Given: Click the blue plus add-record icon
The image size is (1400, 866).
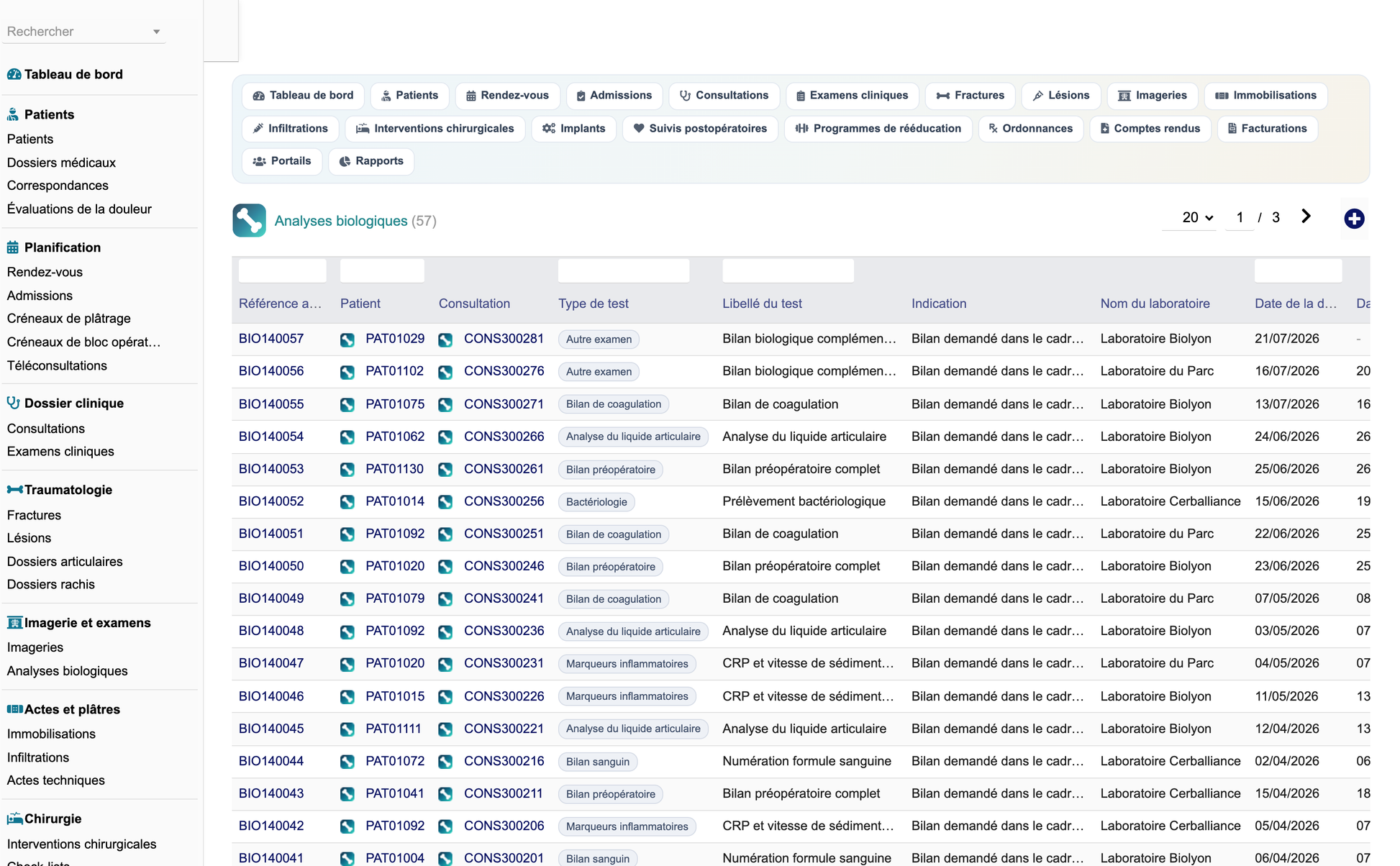Looking at the screenshot, I should pyautogui.click(x=1354, y=219).
